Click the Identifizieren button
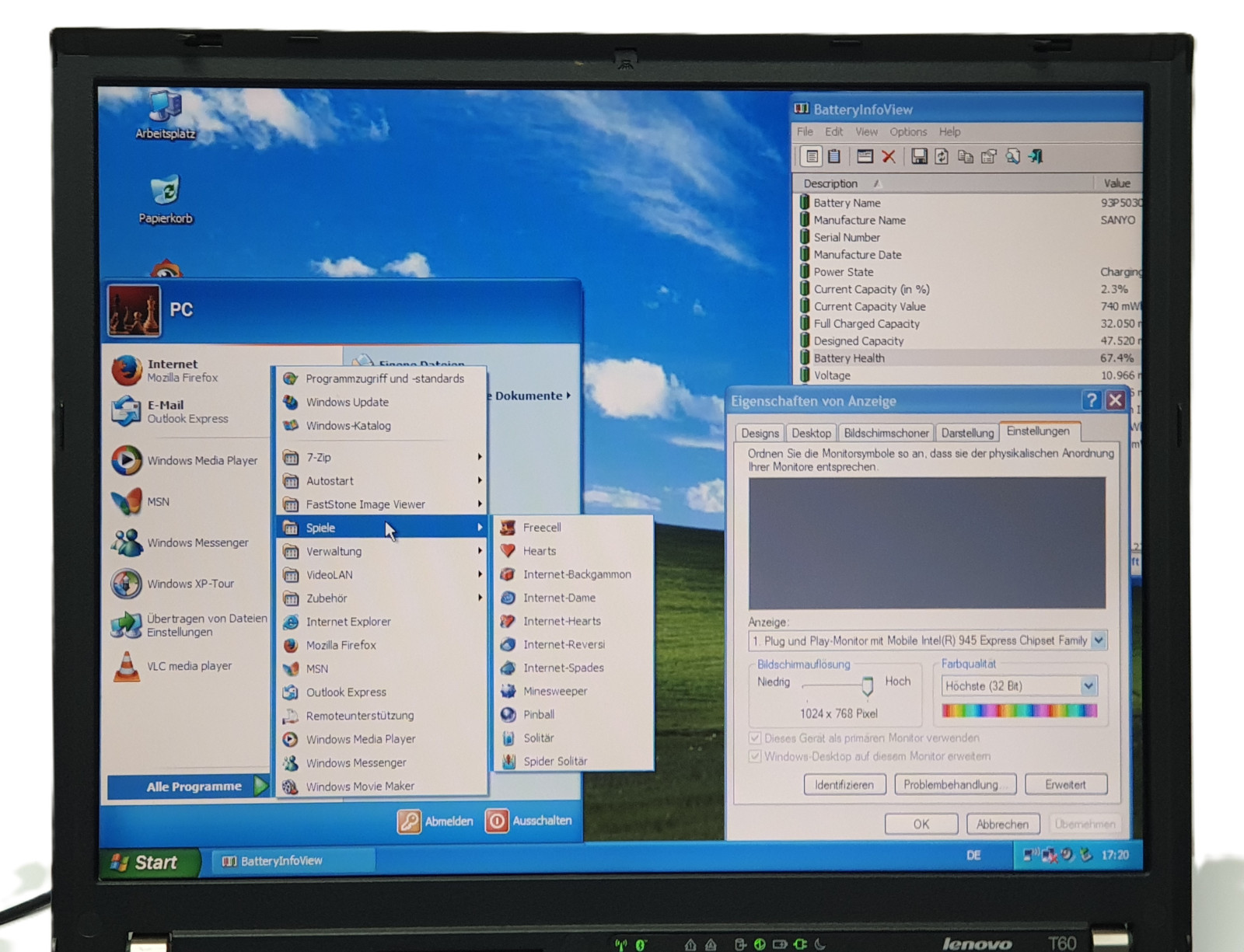Image resolution: width=1244 pixels, height=952 pixels. (844, 785)
